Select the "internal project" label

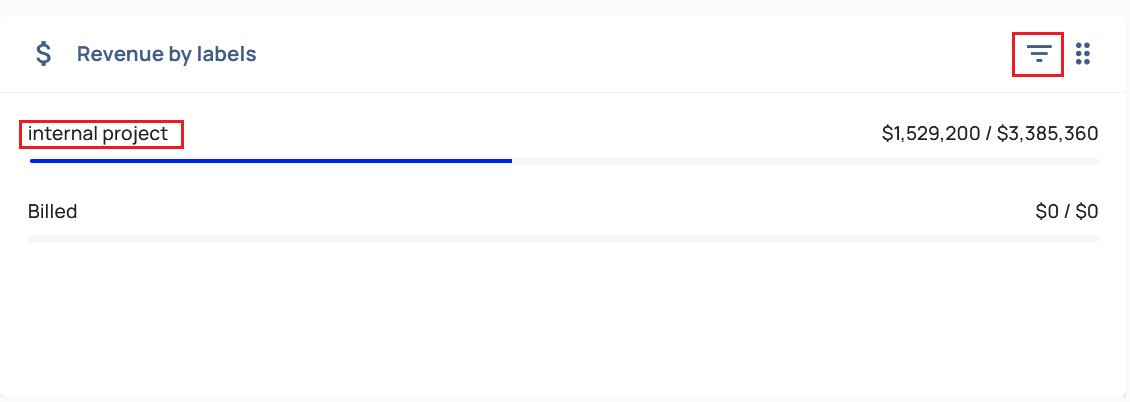click(x=98, y=133)
